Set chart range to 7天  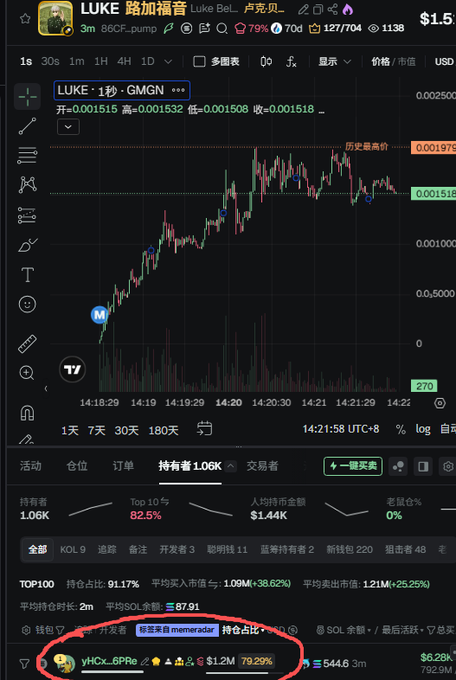click(x=96, y=430)
